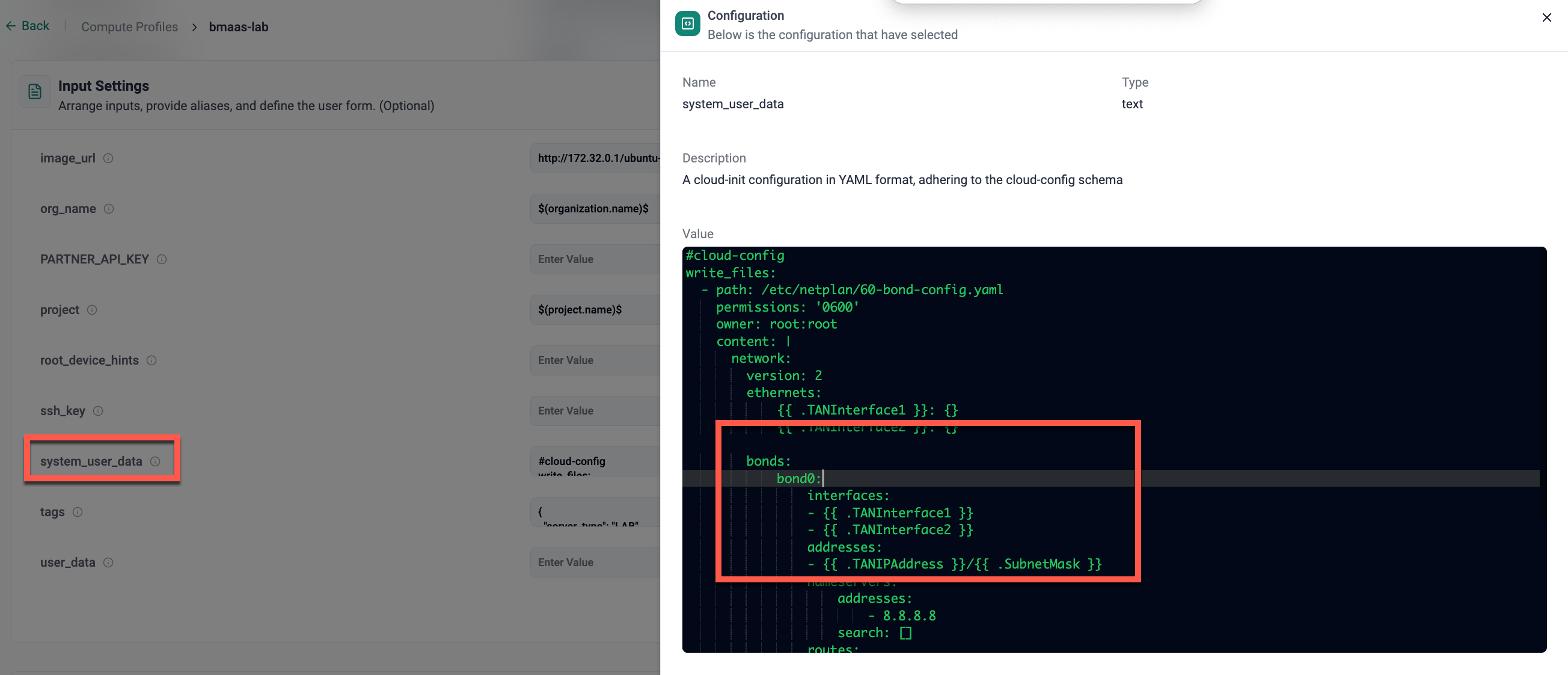Viewport: 1568px width, 675px height.
Task: Click the "permissions: '0600'" line
Action: coord(788,307)
